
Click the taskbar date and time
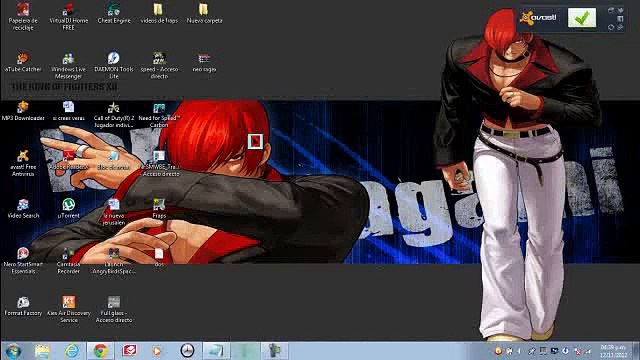(613, 351)
